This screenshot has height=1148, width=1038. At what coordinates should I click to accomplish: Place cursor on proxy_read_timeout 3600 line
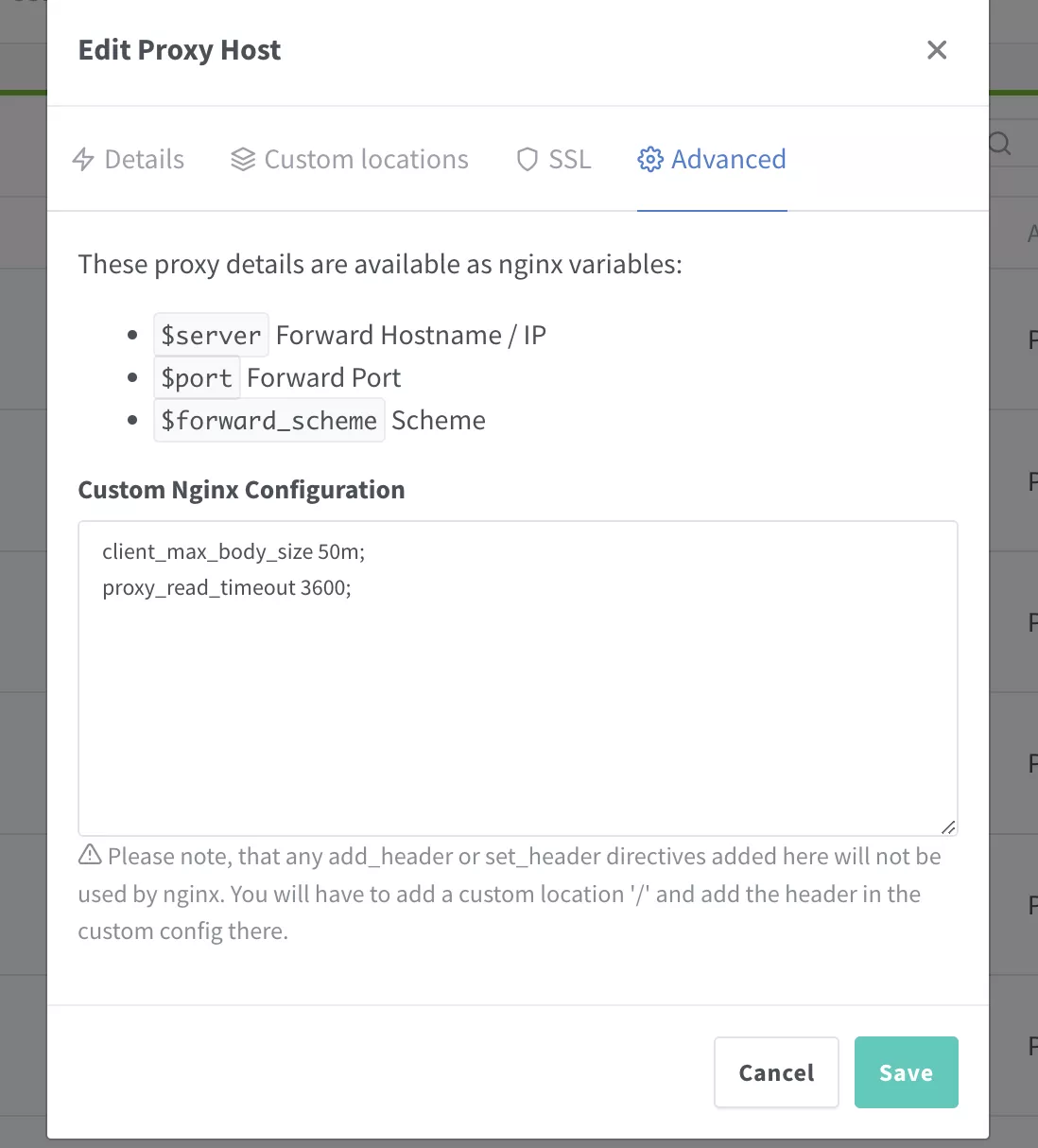click(227, 588)
